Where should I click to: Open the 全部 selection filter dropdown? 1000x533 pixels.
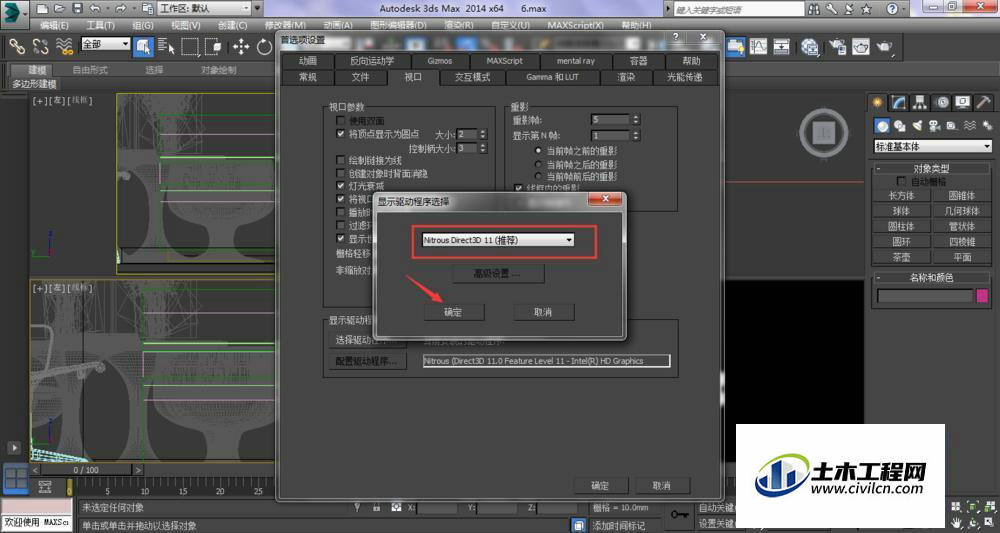point(105,44)
